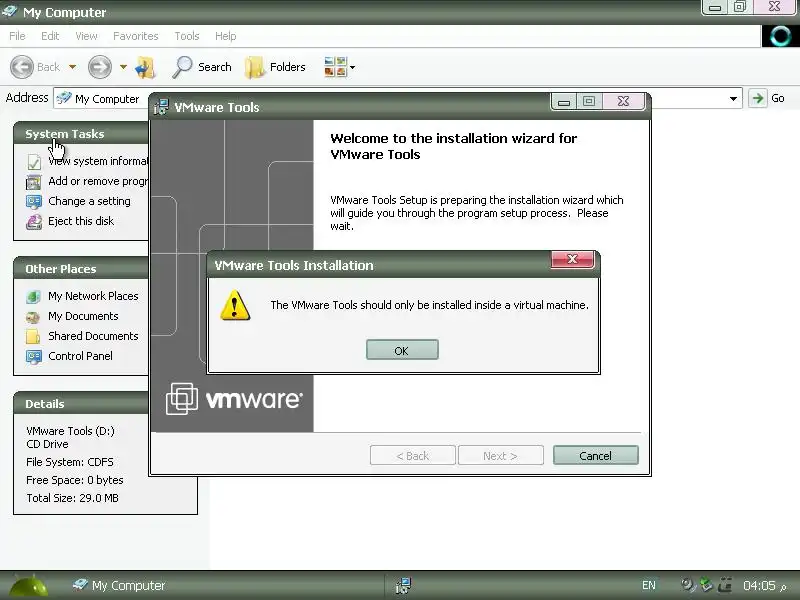Collapse the Other Places panel header
Image resolution: width=800 pixels, height=600 pixels.
coord(82,269)
